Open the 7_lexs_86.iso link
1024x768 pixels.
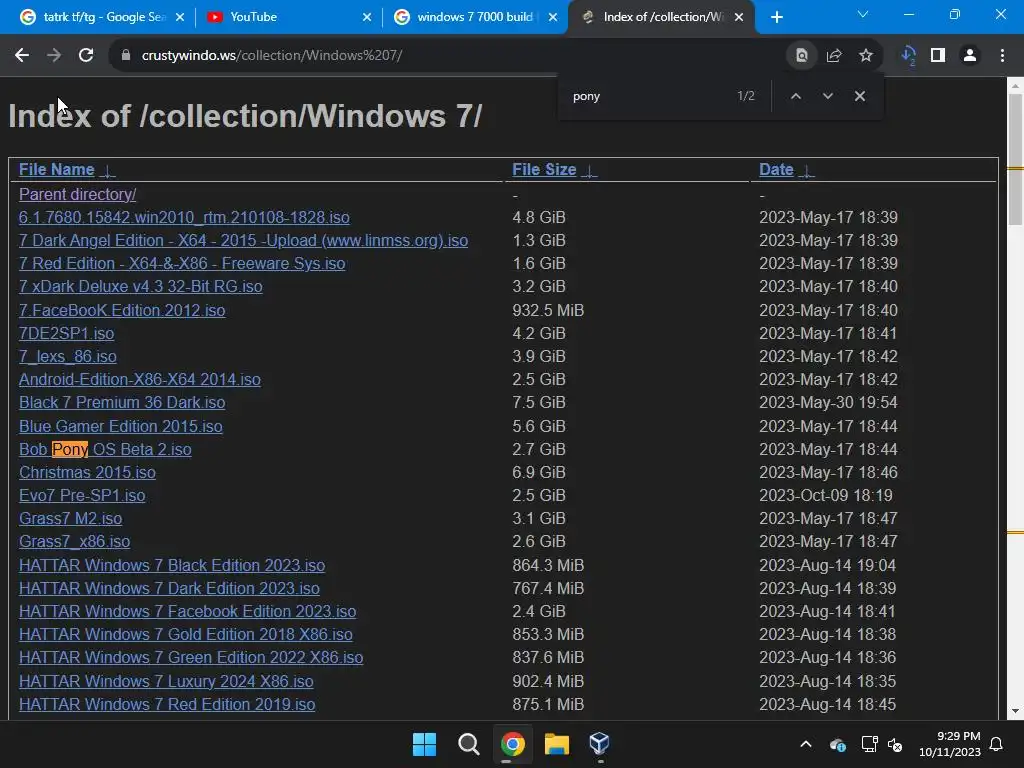(x=68, y=357)
